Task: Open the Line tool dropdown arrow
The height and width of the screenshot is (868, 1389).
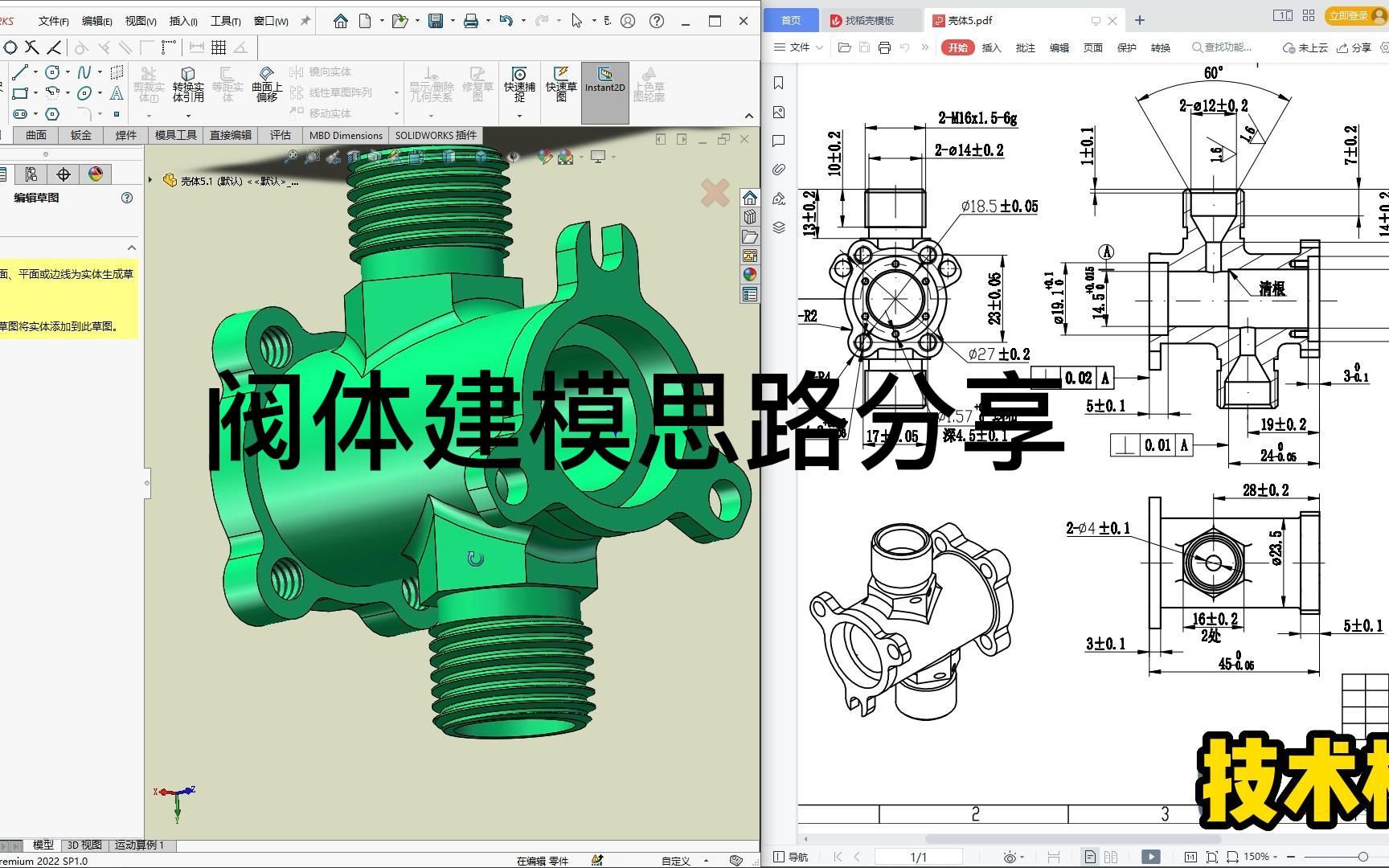Action: click(35, 72)
